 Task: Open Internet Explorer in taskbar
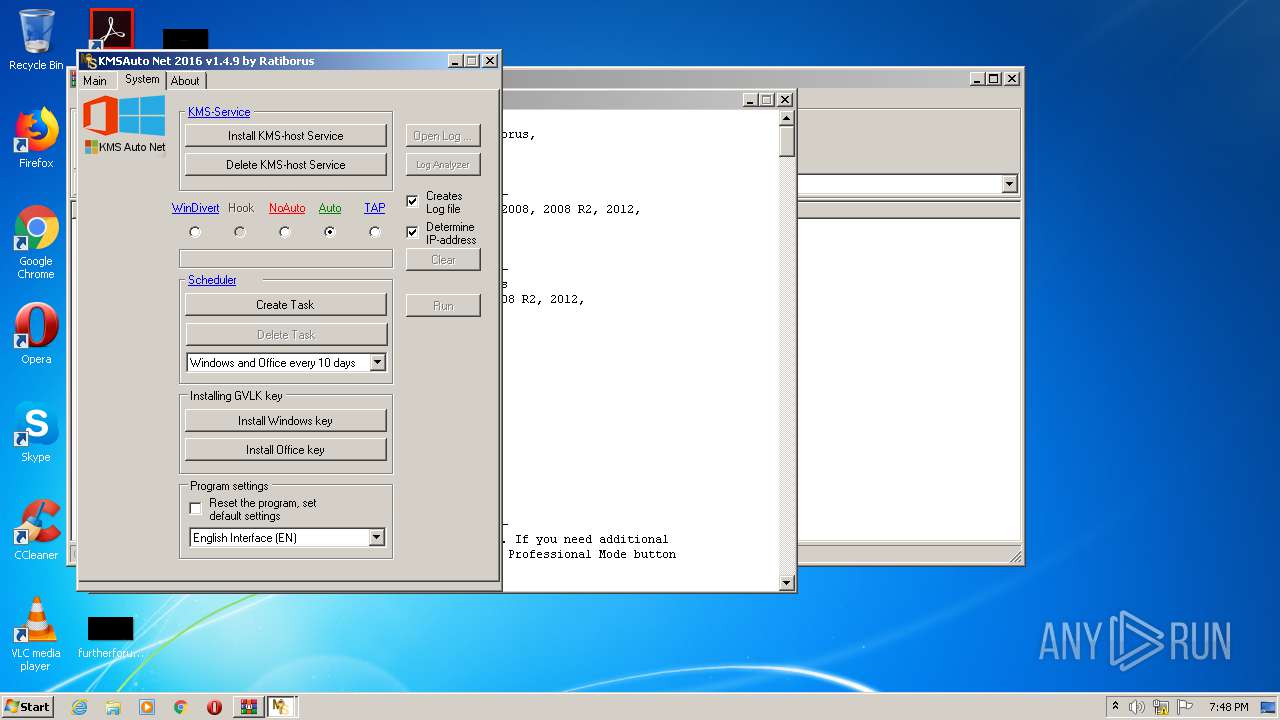[79, 707]
